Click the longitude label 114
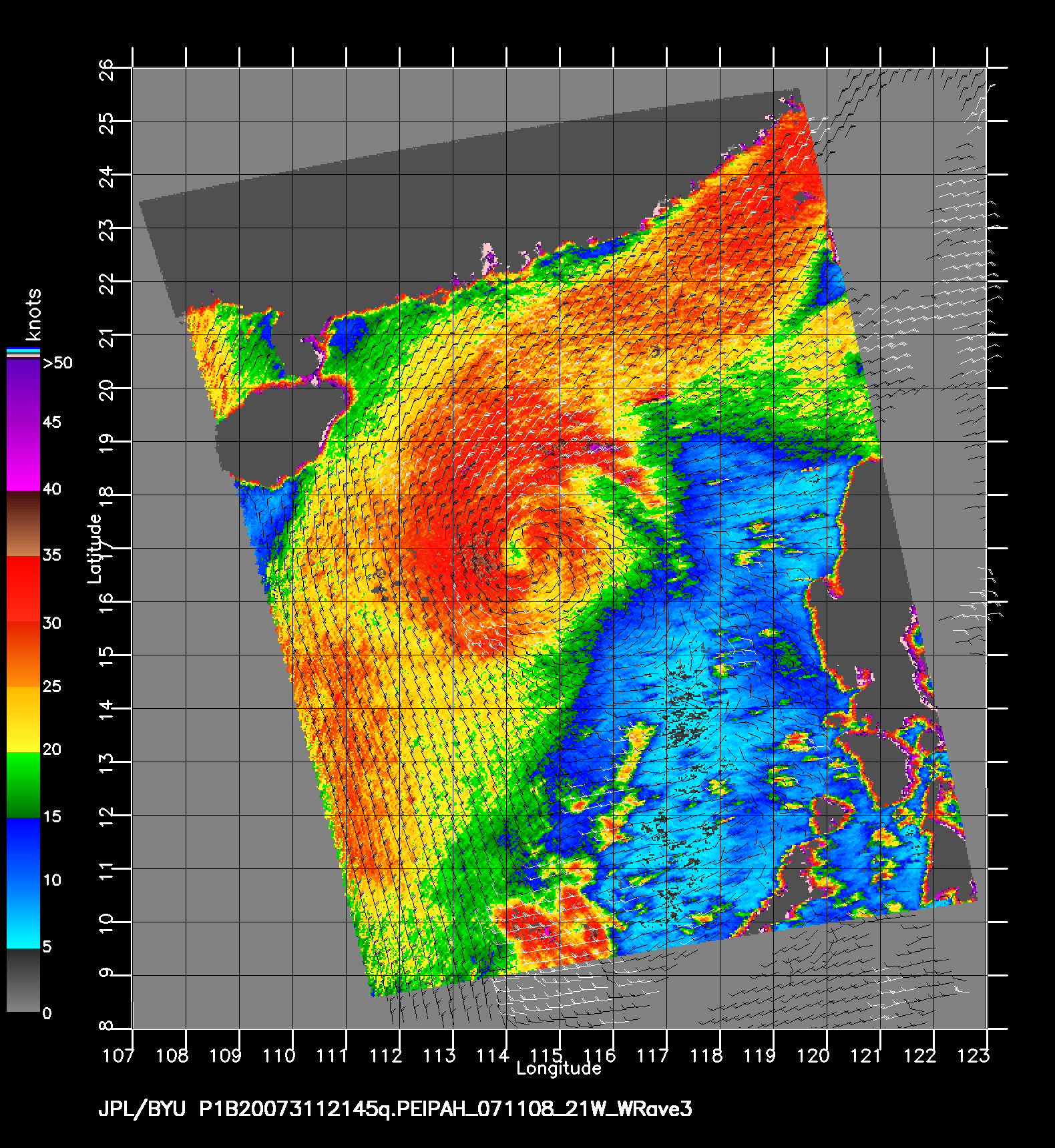The image size is (1055, 1148). click(x=492, y=1056)
